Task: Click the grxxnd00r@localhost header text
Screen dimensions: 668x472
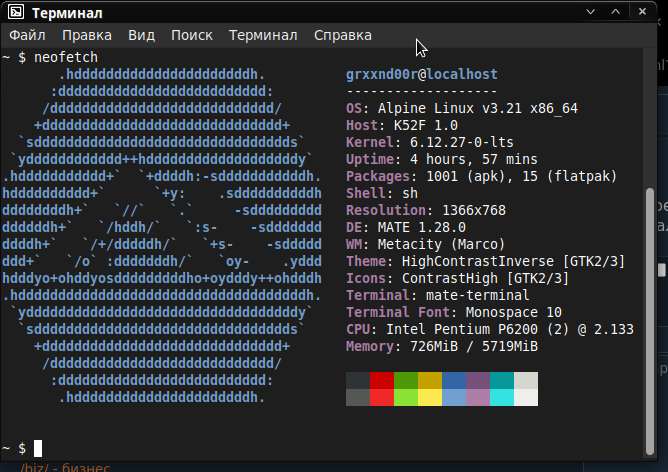Action: (x=421, y=75)
